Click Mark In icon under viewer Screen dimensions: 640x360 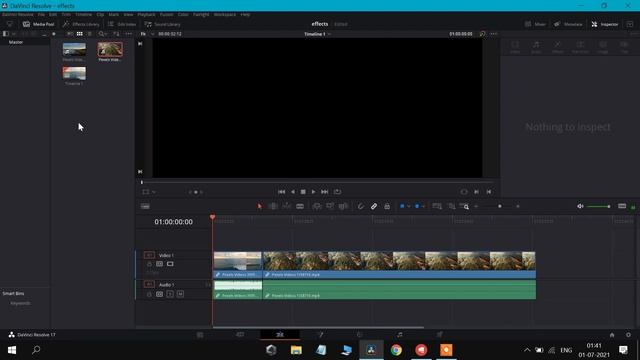(476, 192)
